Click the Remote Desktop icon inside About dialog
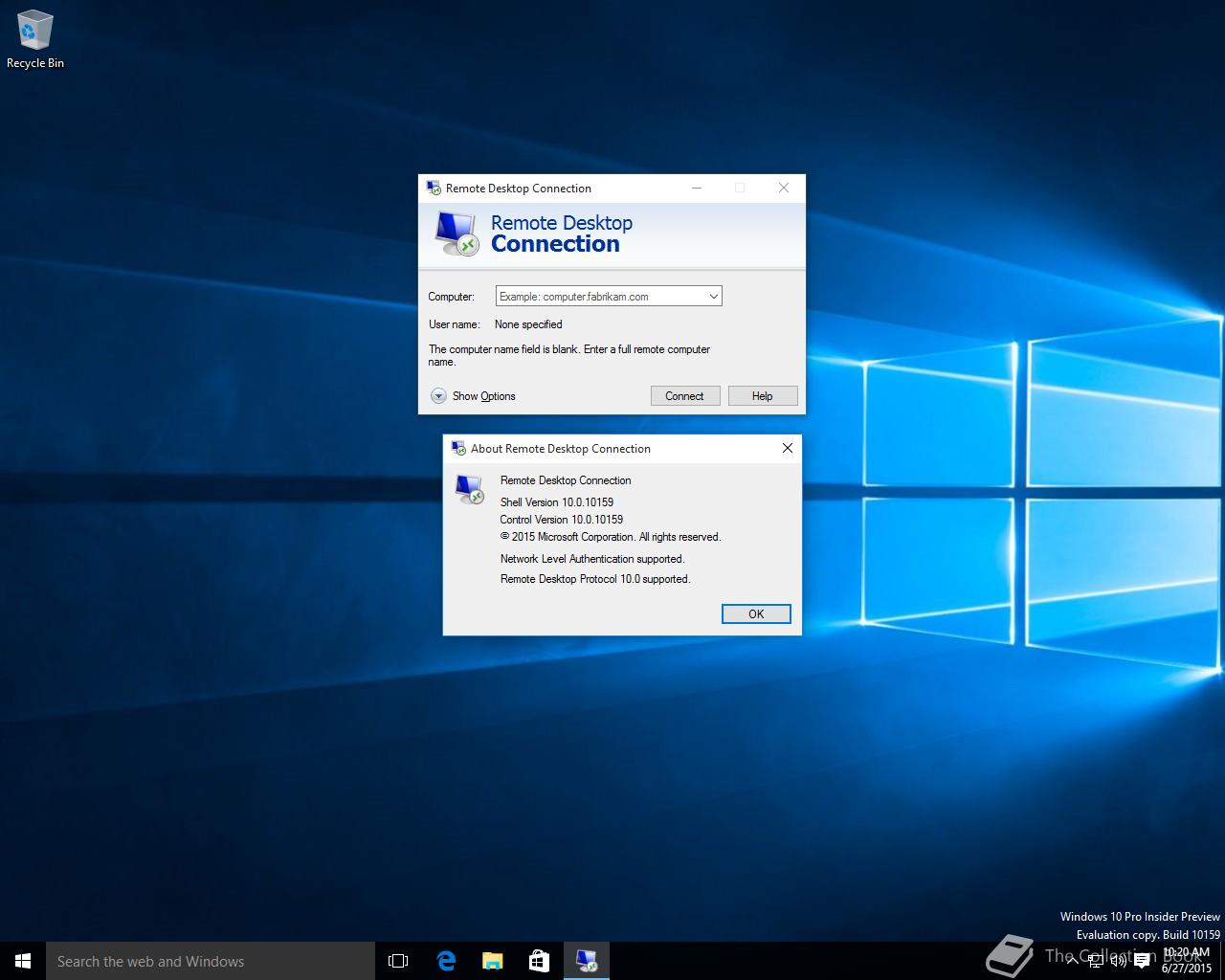 469,489
